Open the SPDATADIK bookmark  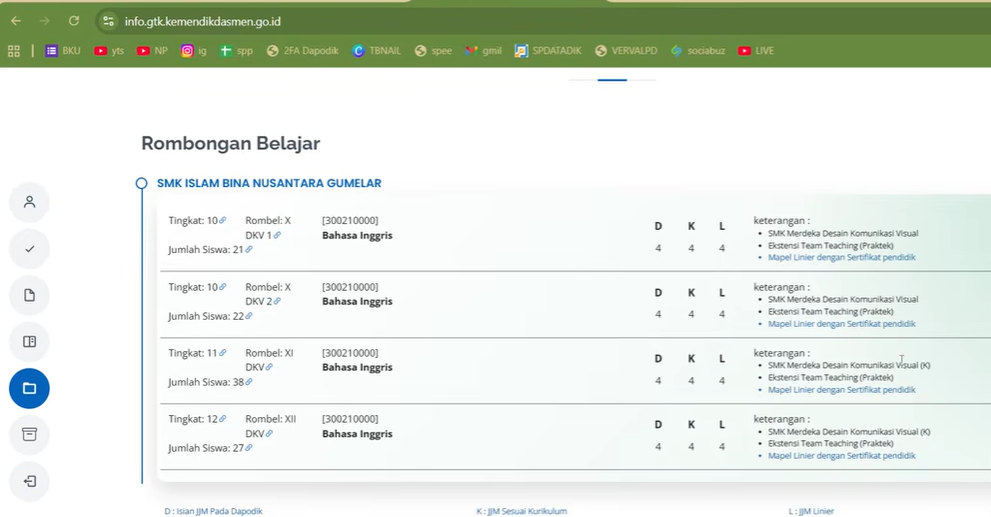click(548, 51)
